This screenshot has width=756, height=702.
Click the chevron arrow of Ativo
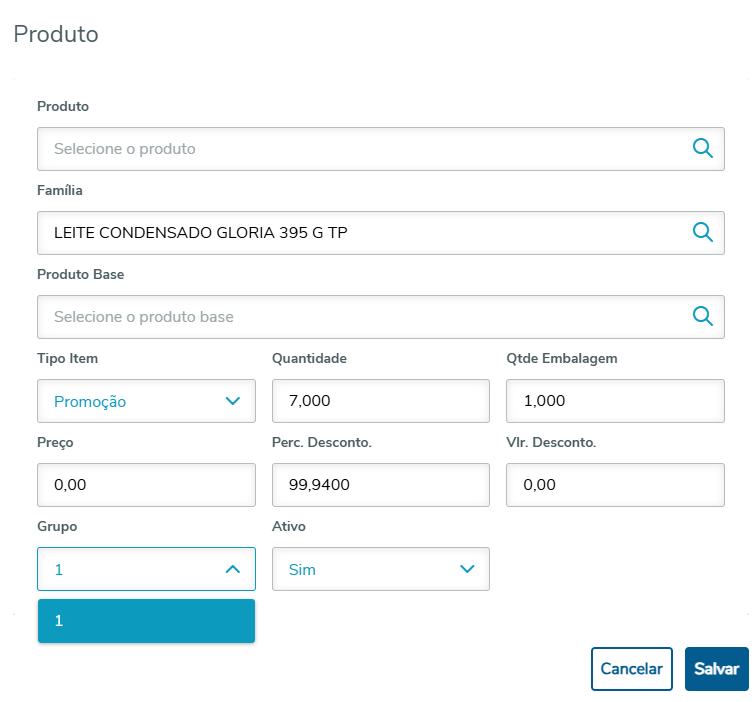tap(467, 569)
